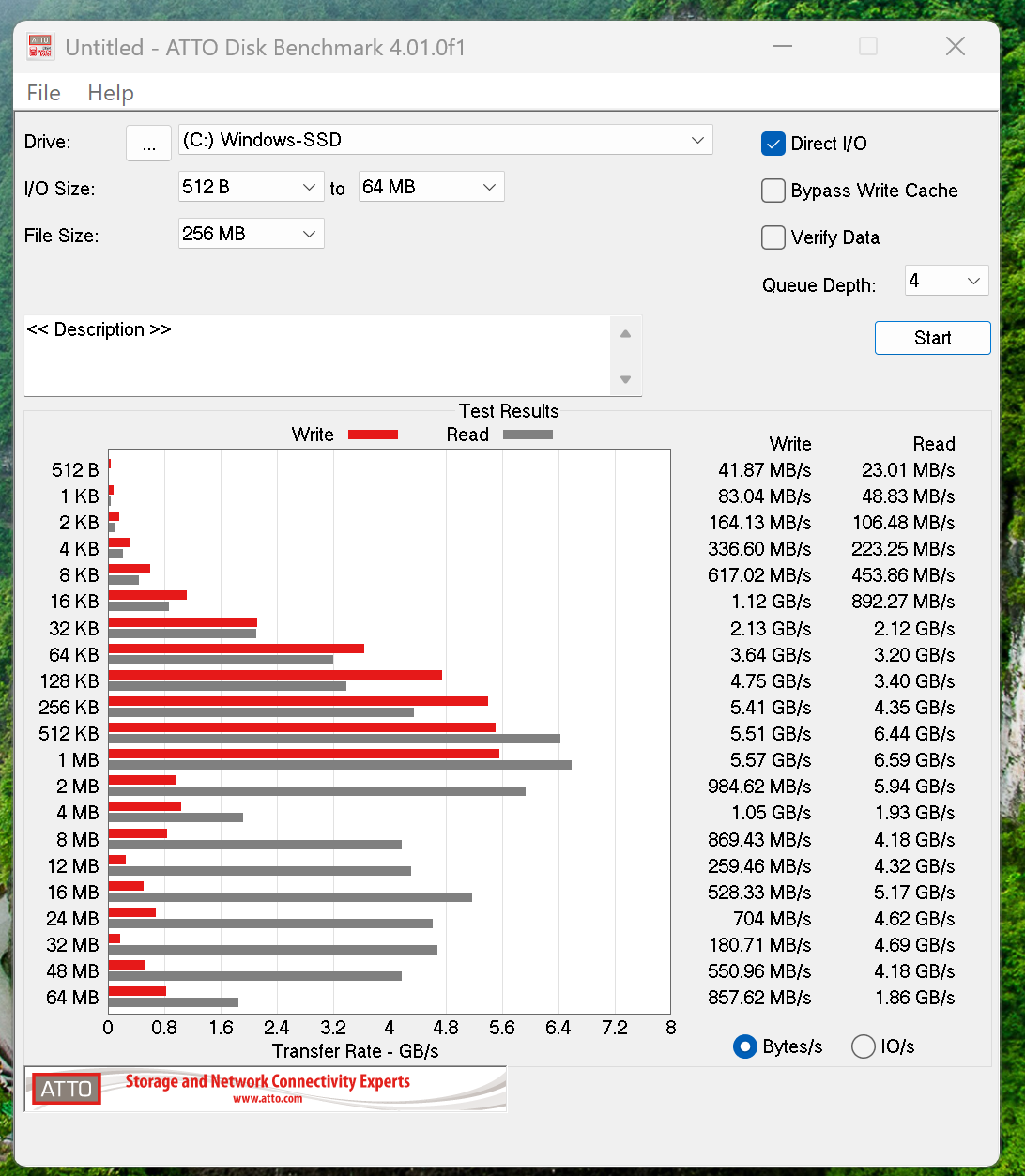Select the Bytes/s radio button
Image resolution: width=1025 pixels, height=1176 pixels.
pos(745,1046)
